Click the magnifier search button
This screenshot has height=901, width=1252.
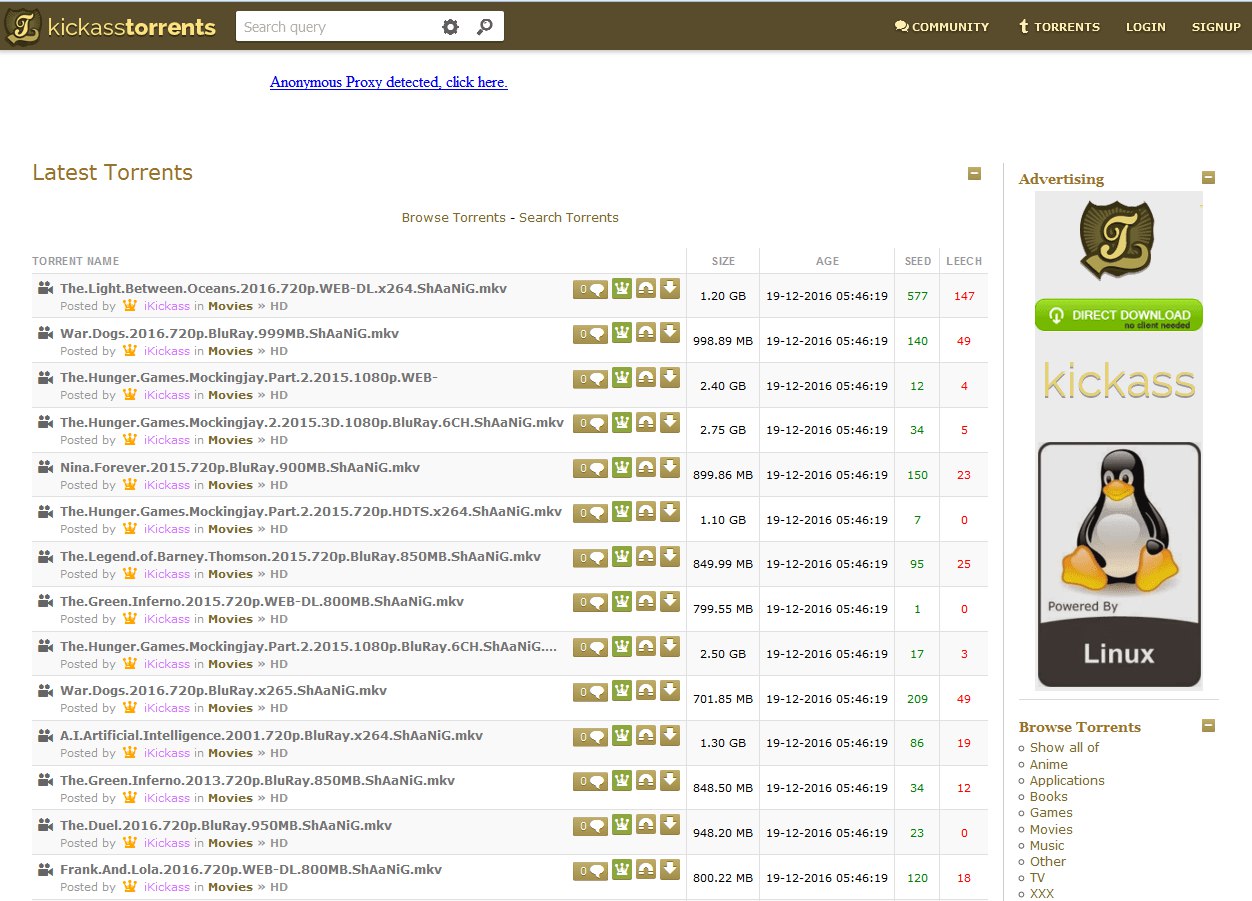coord(485,27)
